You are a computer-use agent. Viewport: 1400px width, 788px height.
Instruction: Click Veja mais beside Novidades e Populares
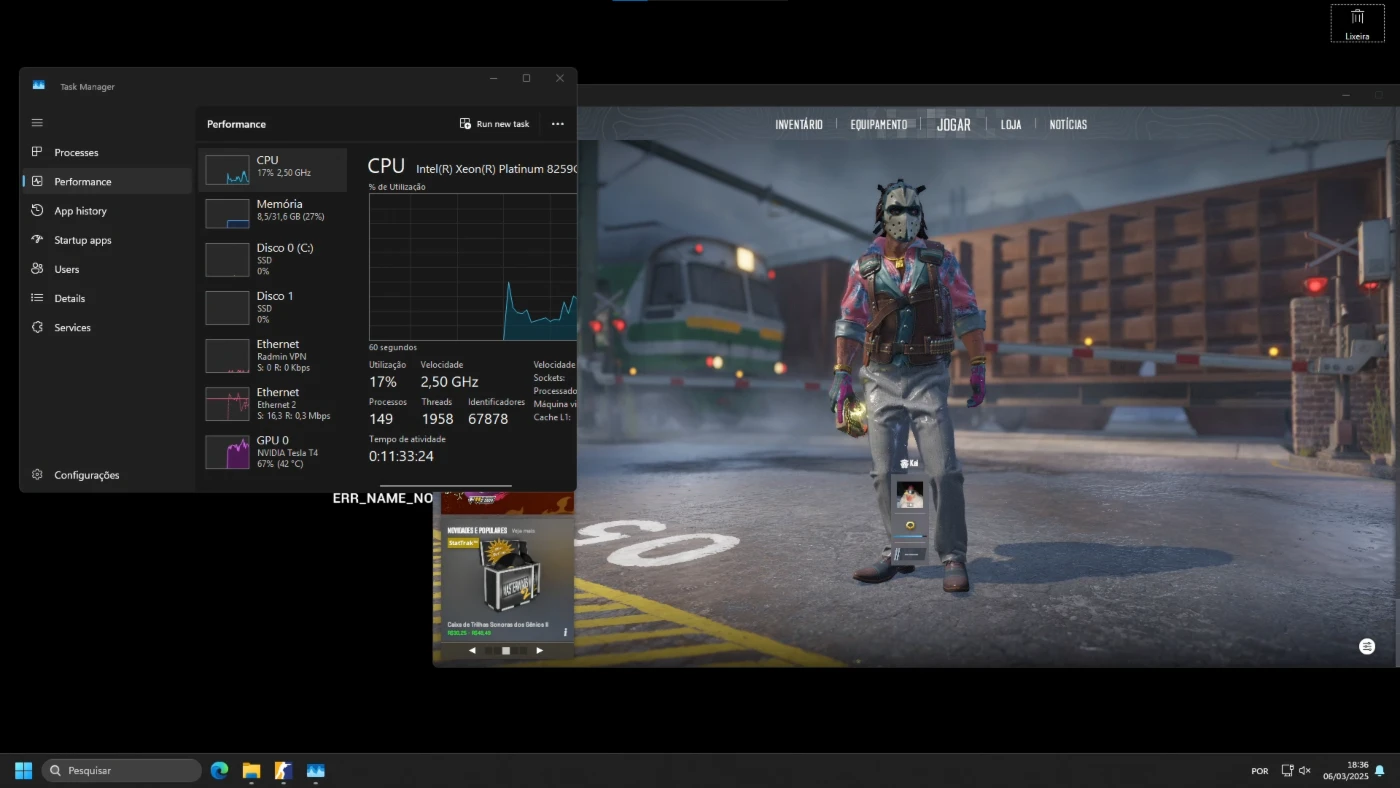[x=523, y=531]
